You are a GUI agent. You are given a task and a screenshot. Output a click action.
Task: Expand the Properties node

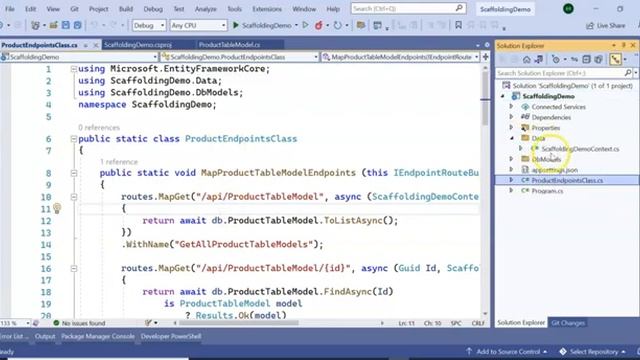(x=511, y=128)
